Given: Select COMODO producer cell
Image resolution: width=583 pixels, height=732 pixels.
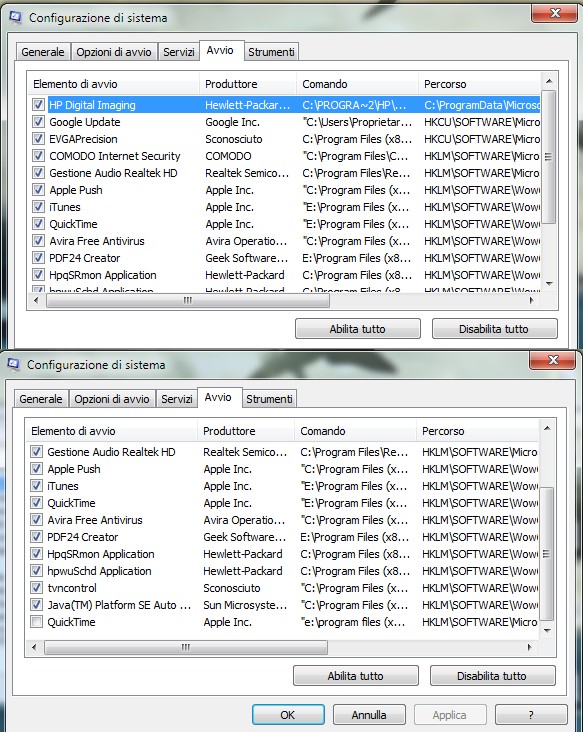Looking at the screenshot, I should (x=228, y=156).
